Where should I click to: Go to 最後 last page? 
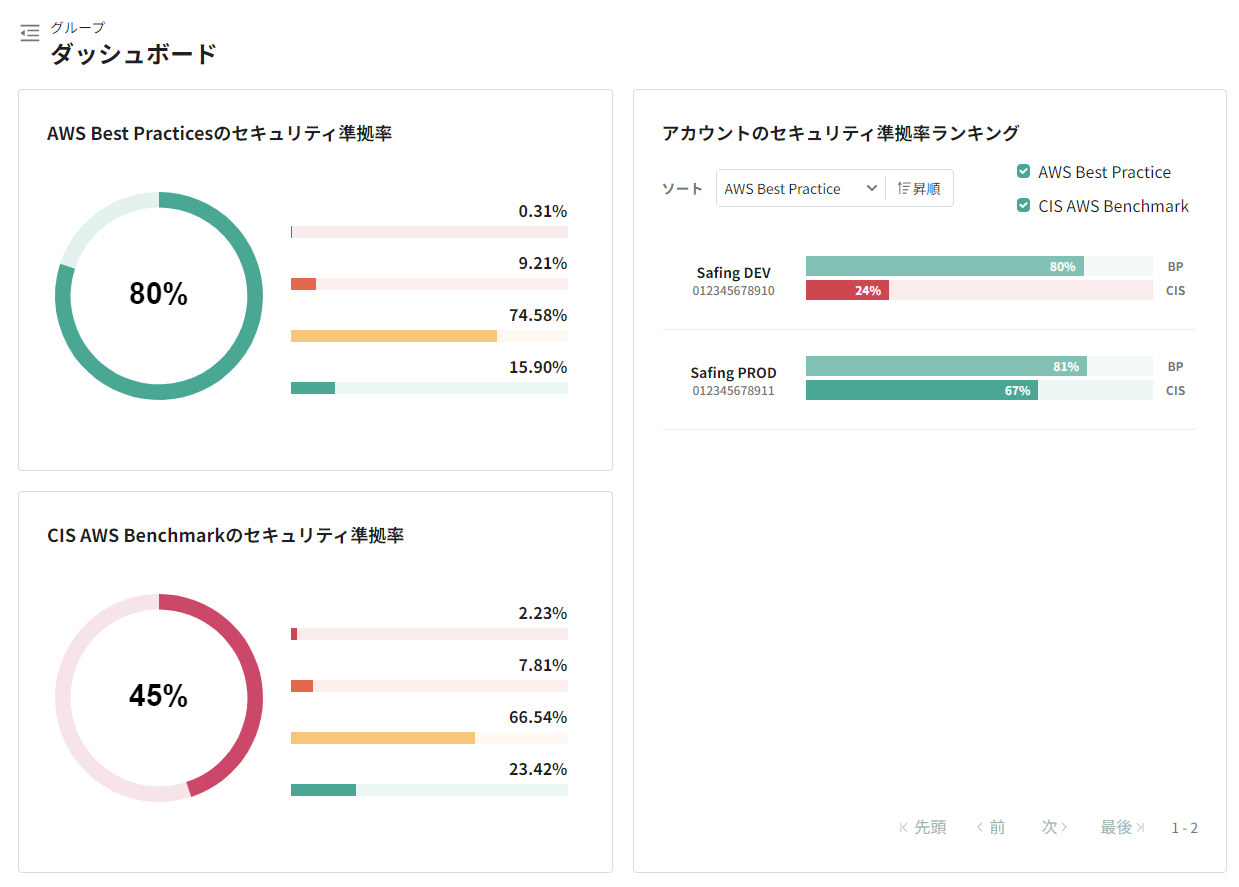coord(1123,827)
